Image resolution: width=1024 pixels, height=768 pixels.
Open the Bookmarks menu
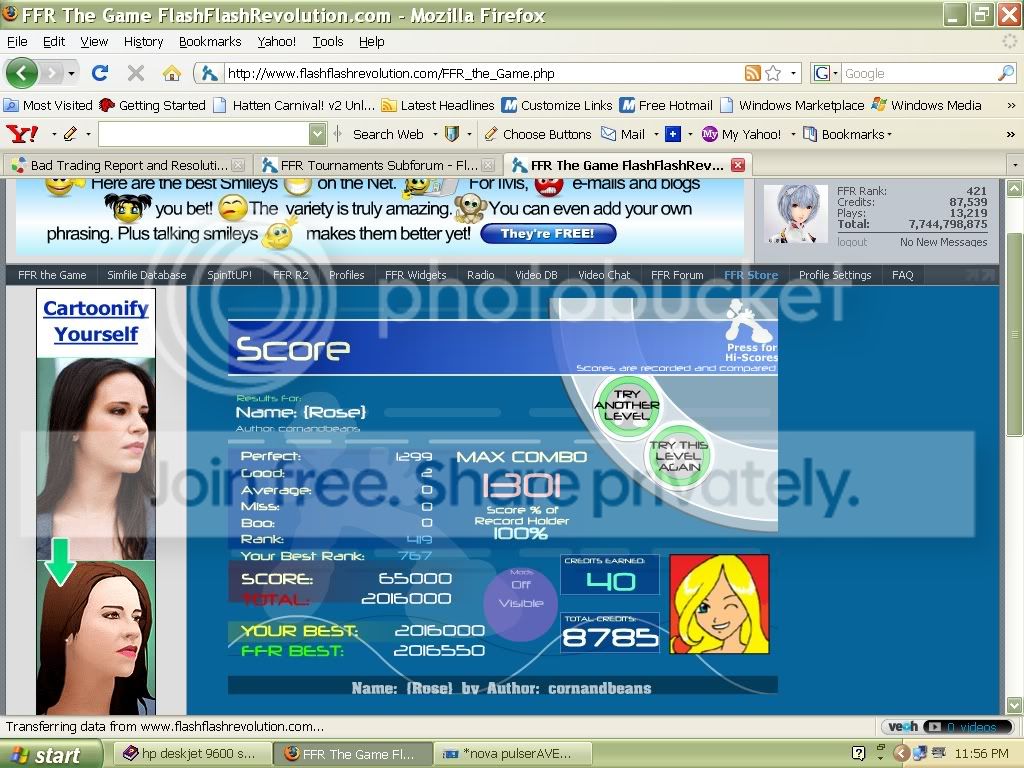(x=210, y=42)
